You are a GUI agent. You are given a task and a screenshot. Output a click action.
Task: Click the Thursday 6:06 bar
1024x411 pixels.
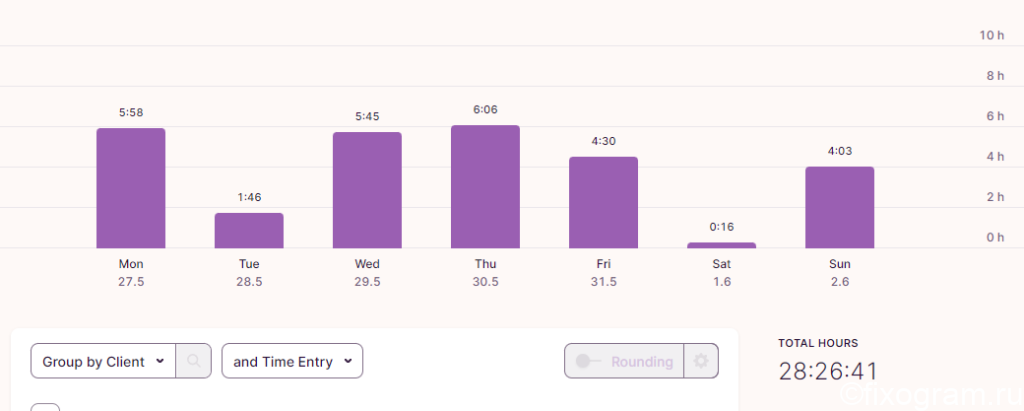click(485, 187)
